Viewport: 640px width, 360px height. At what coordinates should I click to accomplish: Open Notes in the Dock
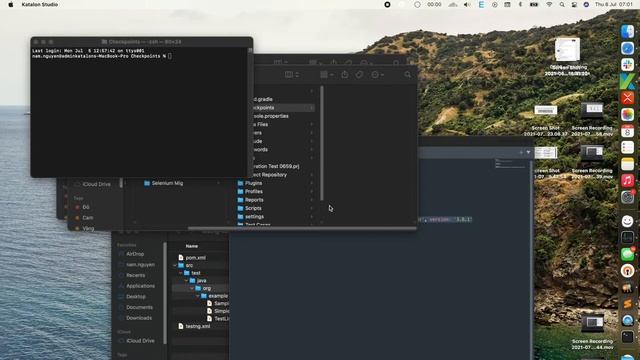627,164
